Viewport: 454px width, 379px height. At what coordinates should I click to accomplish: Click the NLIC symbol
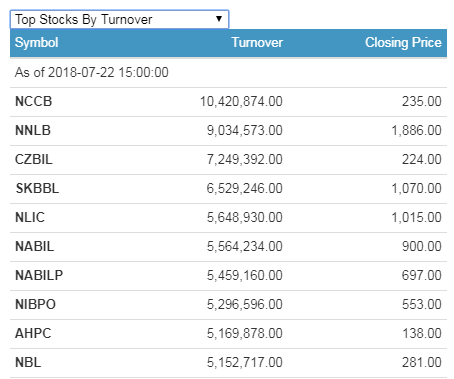click(30, 217)
